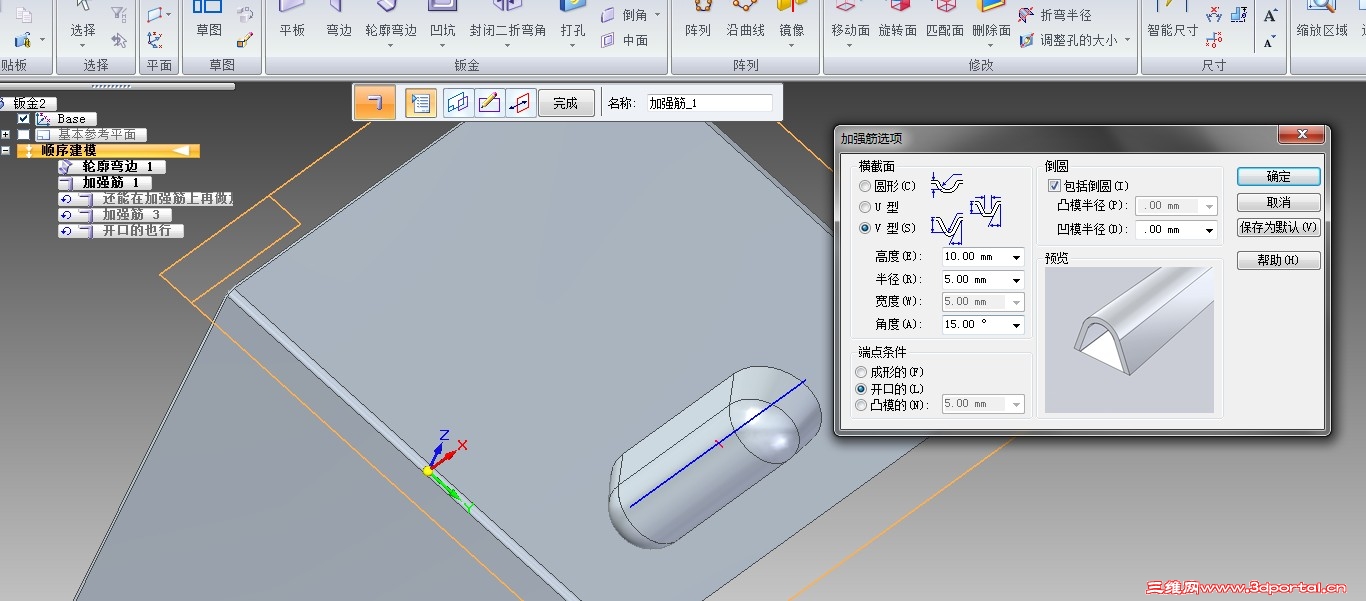1366x601 pixels.
Task: Start a 草图 (Sketch)
Action: (209, 20)
